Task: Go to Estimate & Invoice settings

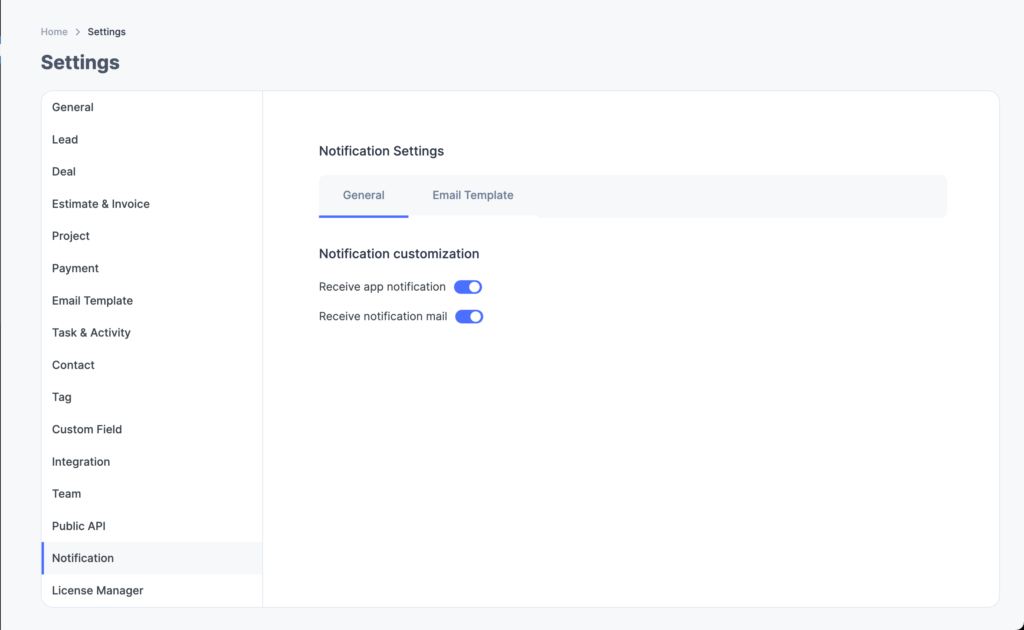Action: [x=100, y=203]
